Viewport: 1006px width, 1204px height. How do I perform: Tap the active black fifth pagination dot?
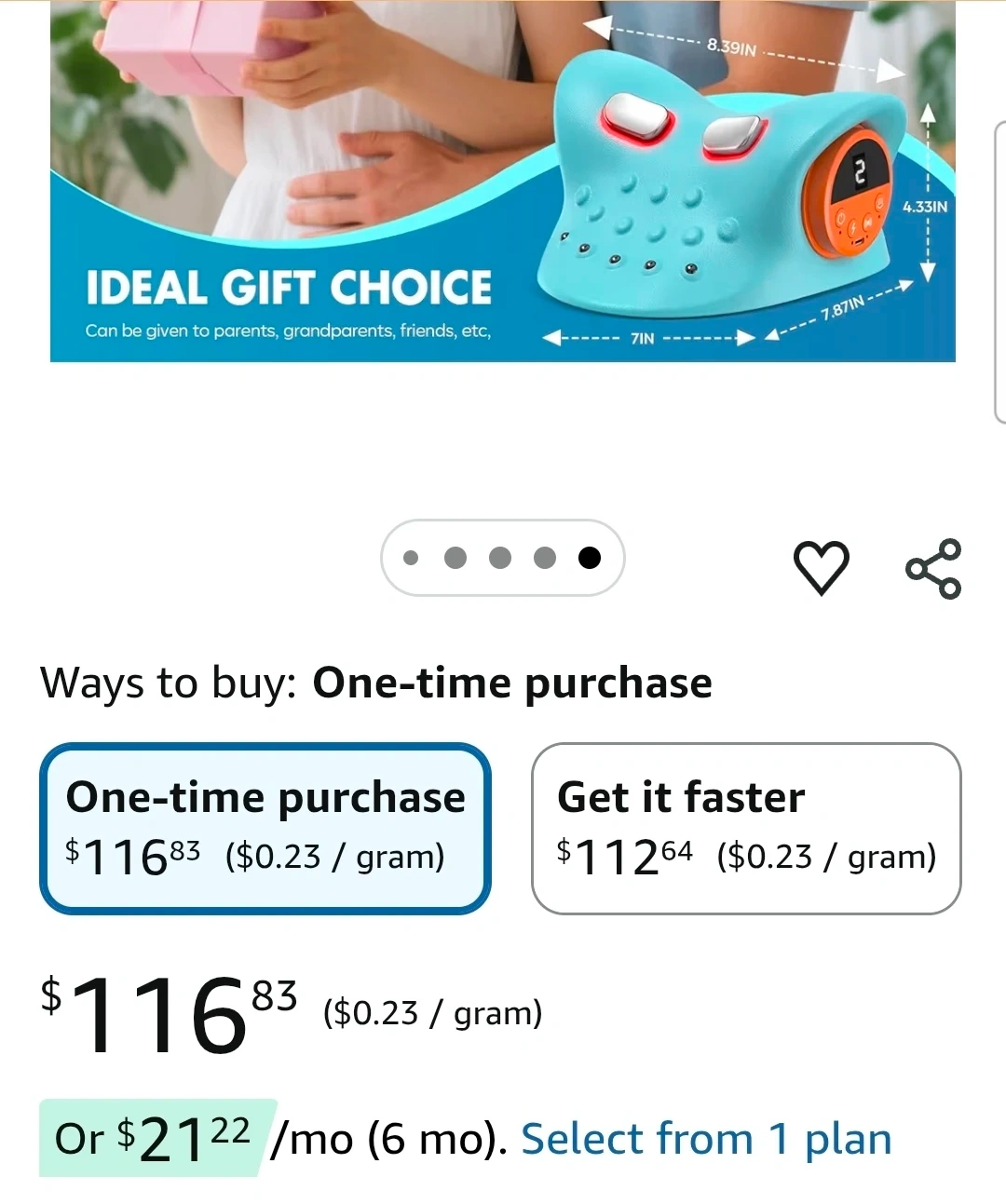coord(590,558)
